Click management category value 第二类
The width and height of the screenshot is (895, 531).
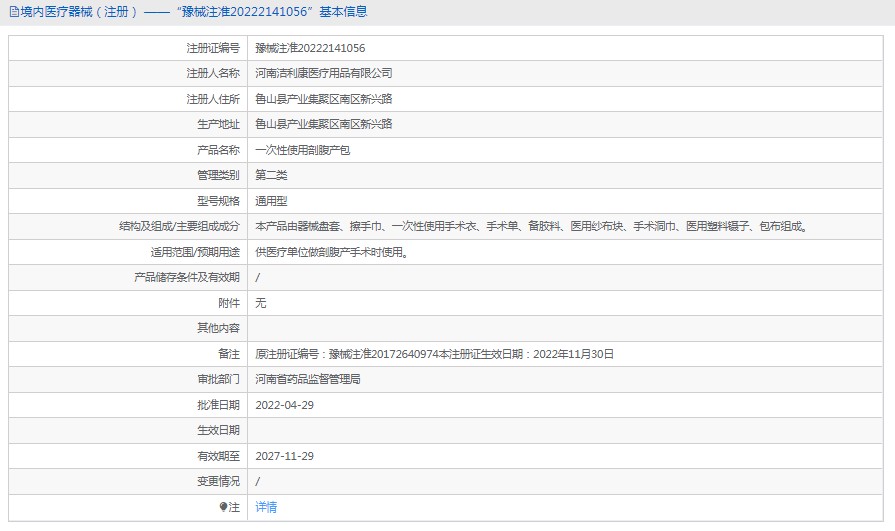click(271, 175)
